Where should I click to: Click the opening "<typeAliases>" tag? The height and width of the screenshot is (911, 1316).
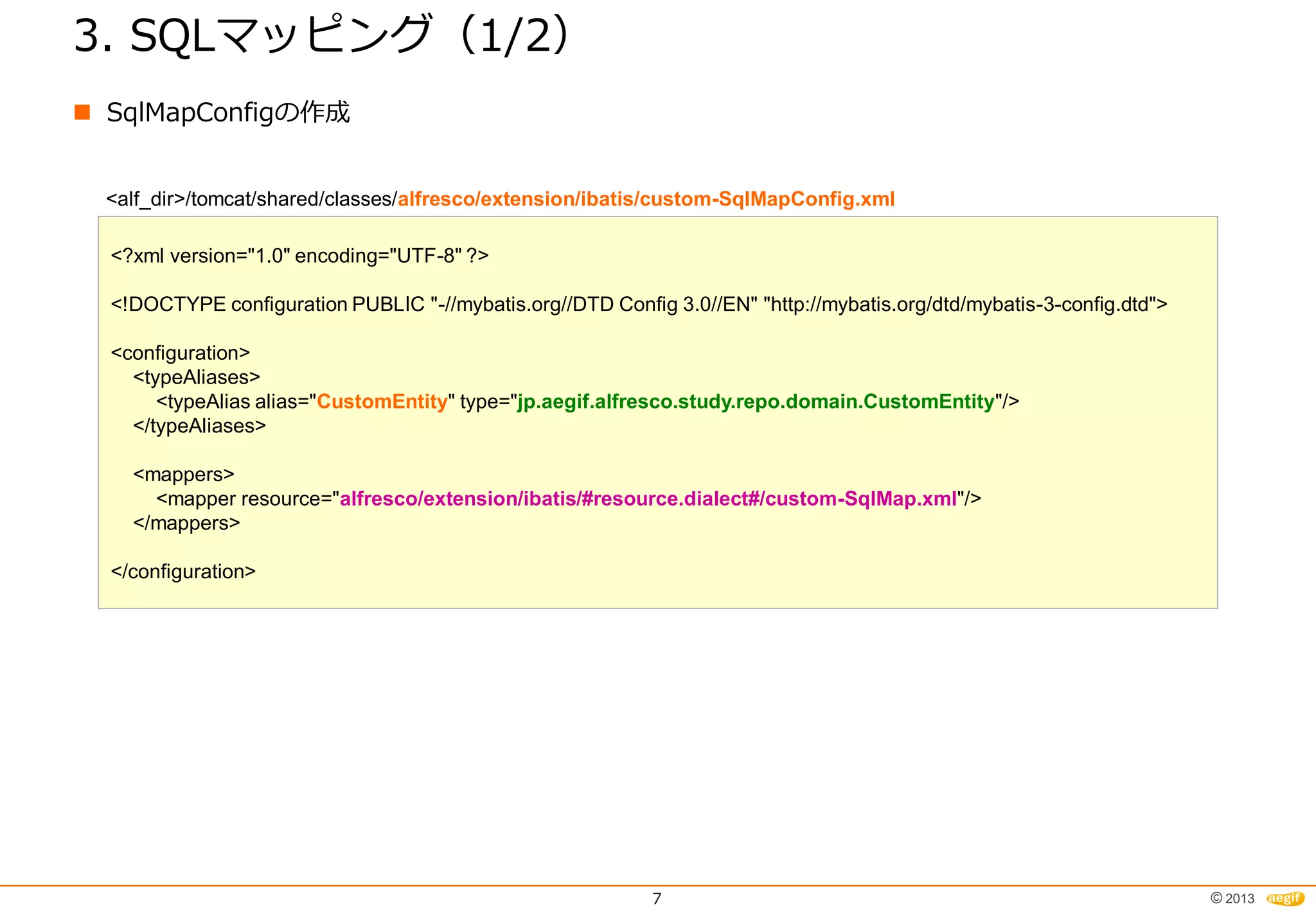click(197, 377)
